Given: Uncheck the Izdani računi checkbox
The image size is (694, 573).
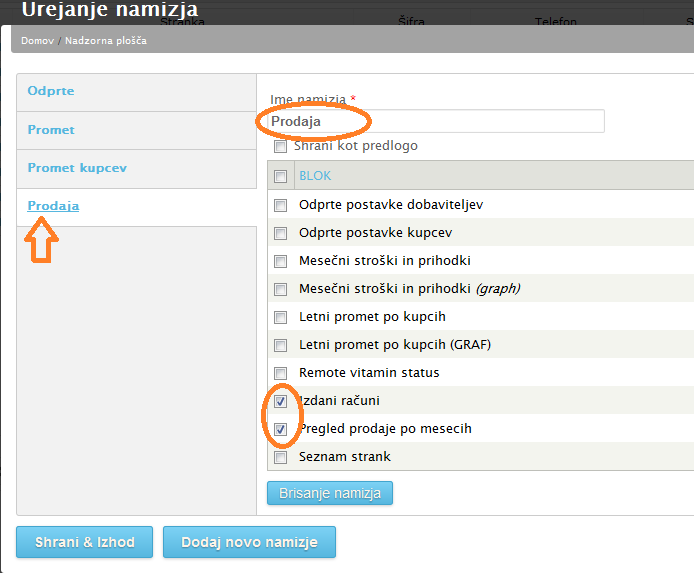Looking at the screenshot, I should click(281, 401).
